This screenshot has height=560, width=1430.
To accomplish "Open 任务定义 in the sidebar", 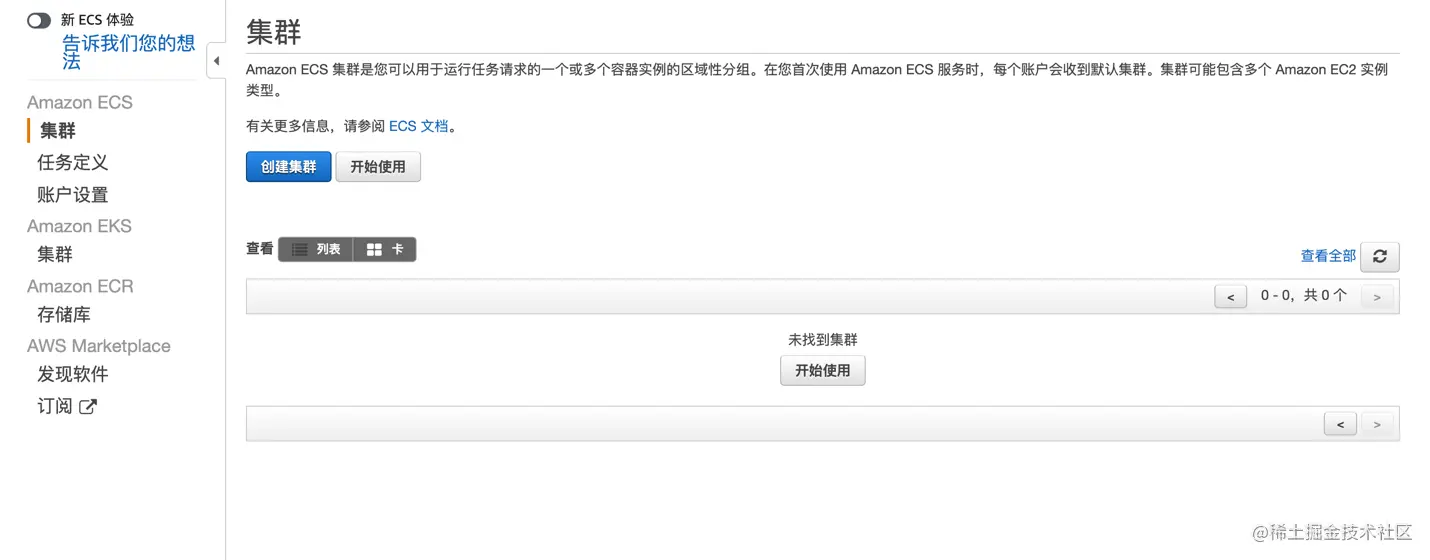I will click(x=72, y=162).
